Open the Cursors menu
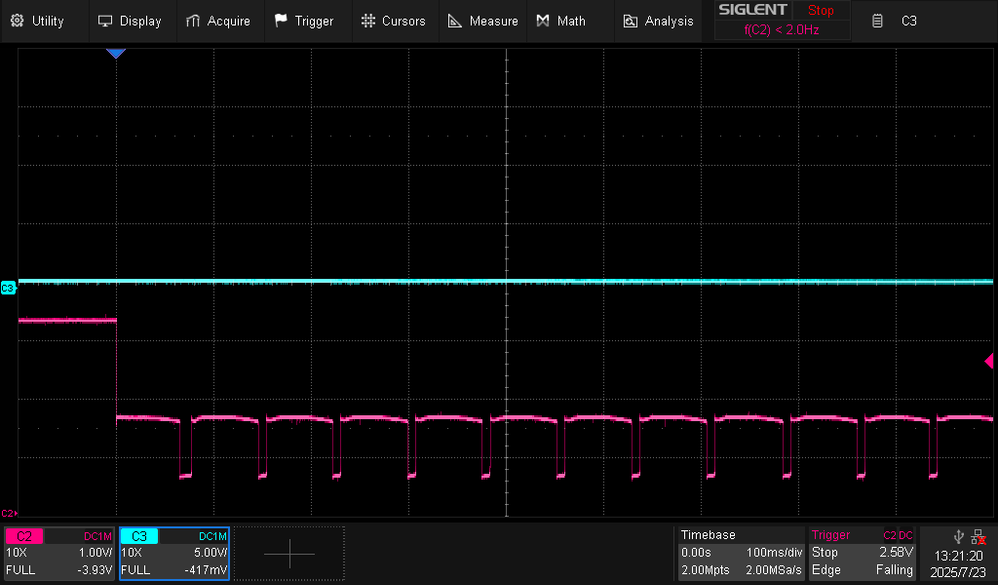Image resolution: width=998 pixels, height=585 pixels. [x=394, y=21]
